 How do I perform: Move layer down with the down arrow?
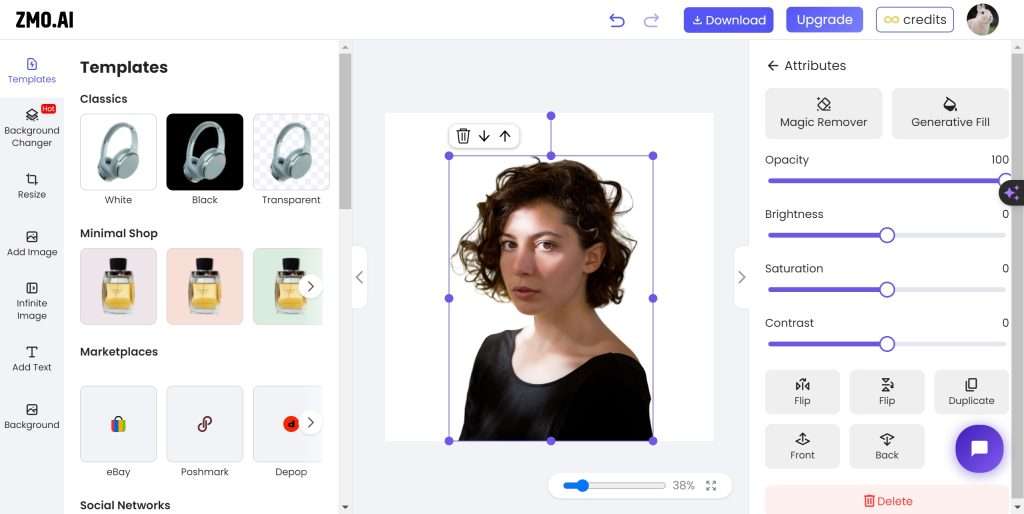click(x=484, y=136)
